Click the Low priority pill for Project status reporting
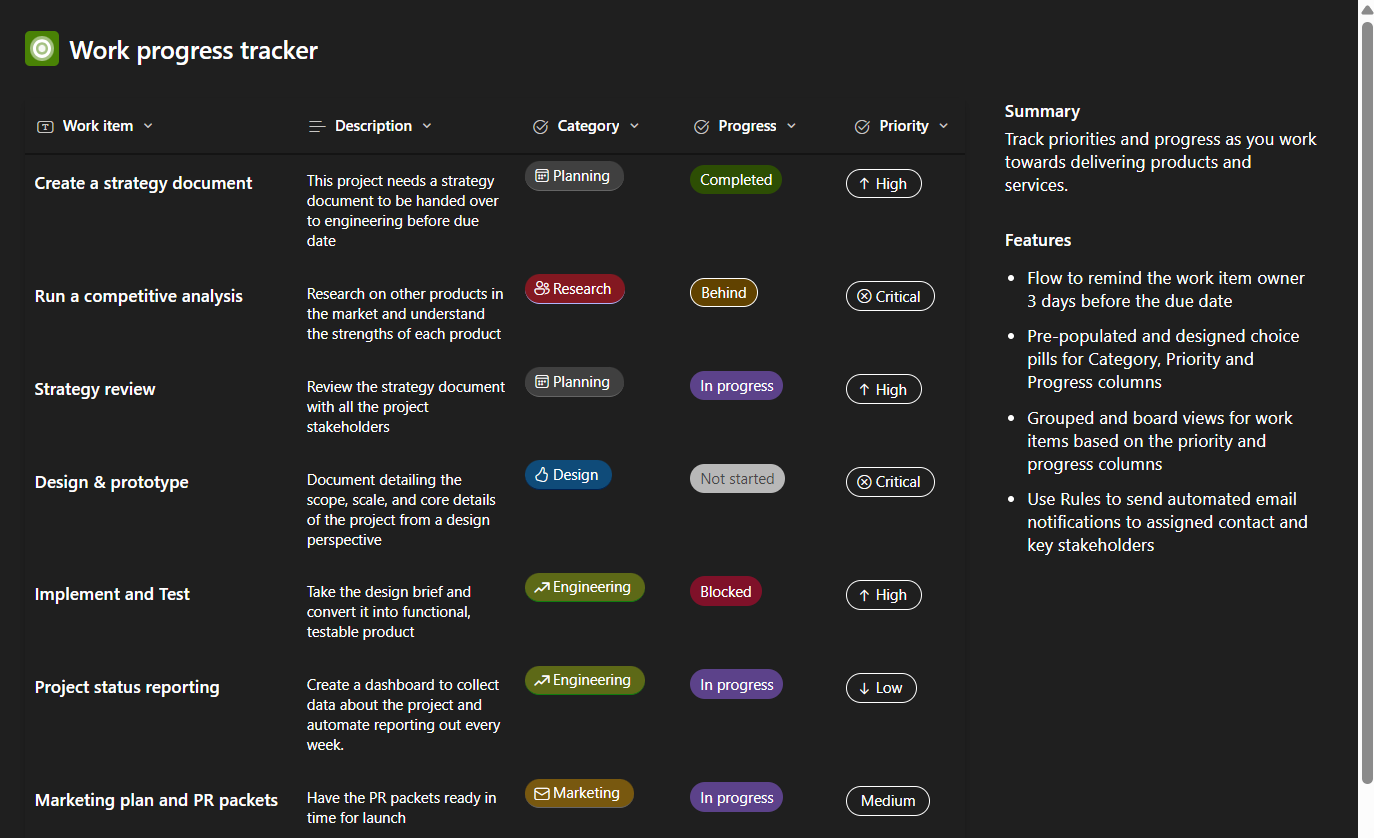Image resolution: width=1374 pixels, height=838 pixels. 881,688
